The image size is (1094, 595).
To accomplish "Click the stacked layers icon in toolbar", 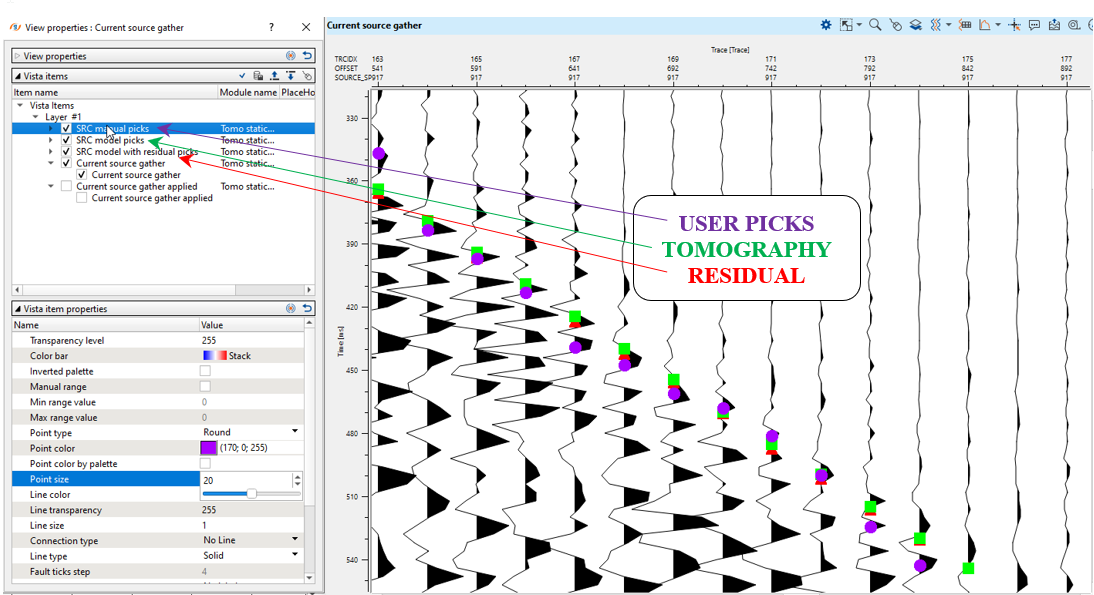I will click(x=915, y=25).
